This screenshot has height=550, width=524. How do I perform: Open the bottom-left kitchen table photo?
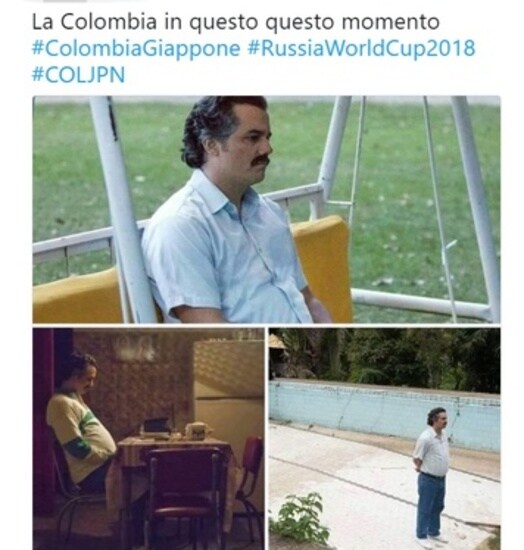point(148,439)
